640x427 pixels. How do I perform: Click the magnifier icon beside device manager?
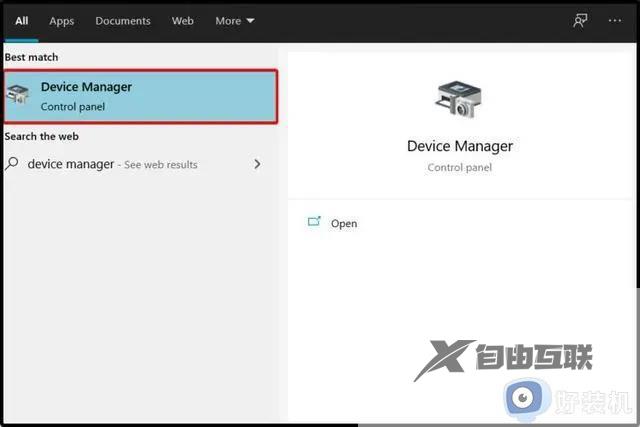coord(12,164)
